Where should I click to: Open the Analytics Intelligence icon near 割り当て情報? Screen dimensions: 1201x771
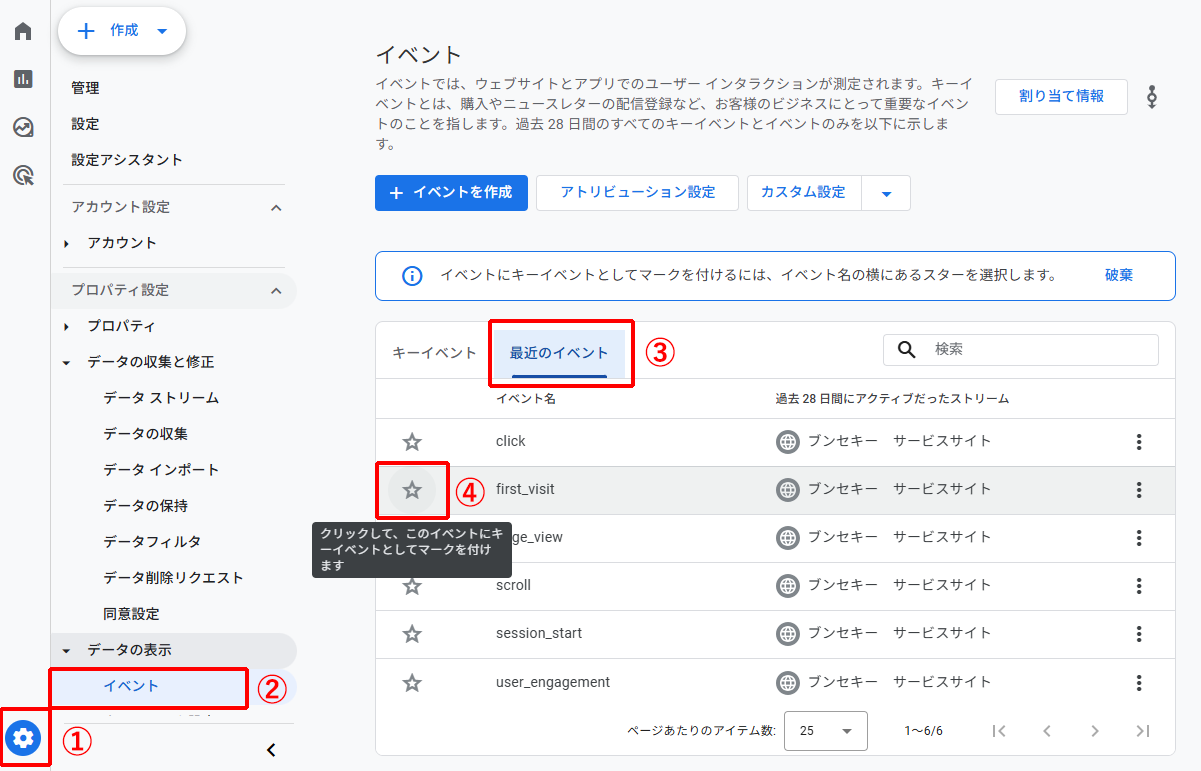click(x=1151, y=96)
